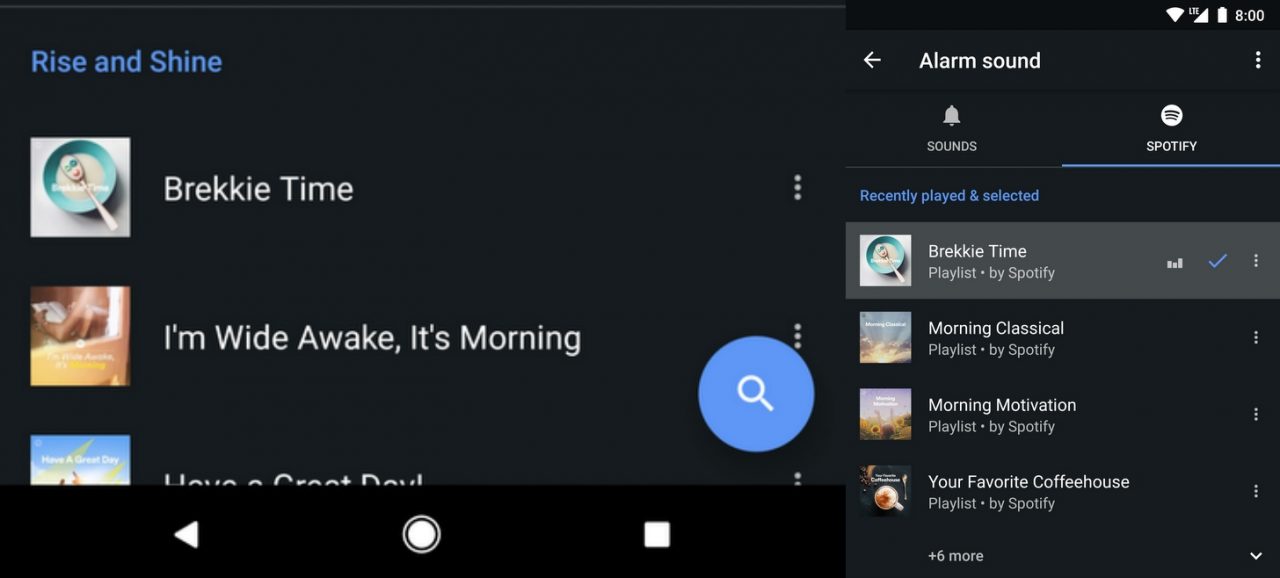Screen dimensions: 1280x578
Task: Tap the blue search floating button
Action: pyautogui.click(x=755, y=394)
